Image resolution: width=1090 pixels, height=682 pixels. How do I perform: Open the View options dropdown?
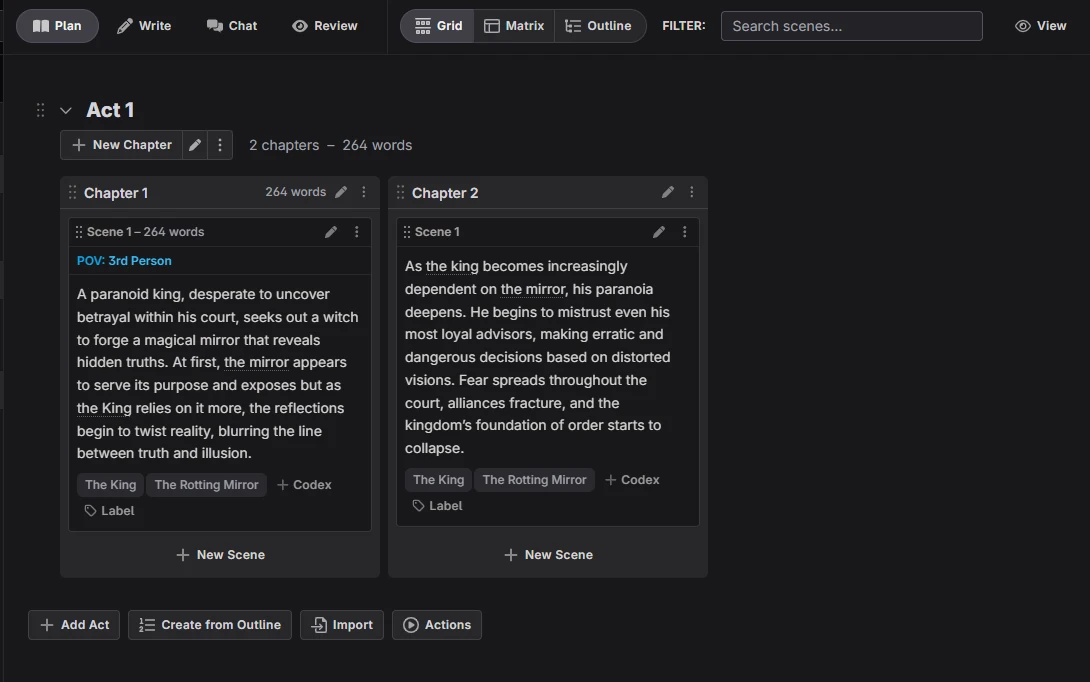(1040, 26)
